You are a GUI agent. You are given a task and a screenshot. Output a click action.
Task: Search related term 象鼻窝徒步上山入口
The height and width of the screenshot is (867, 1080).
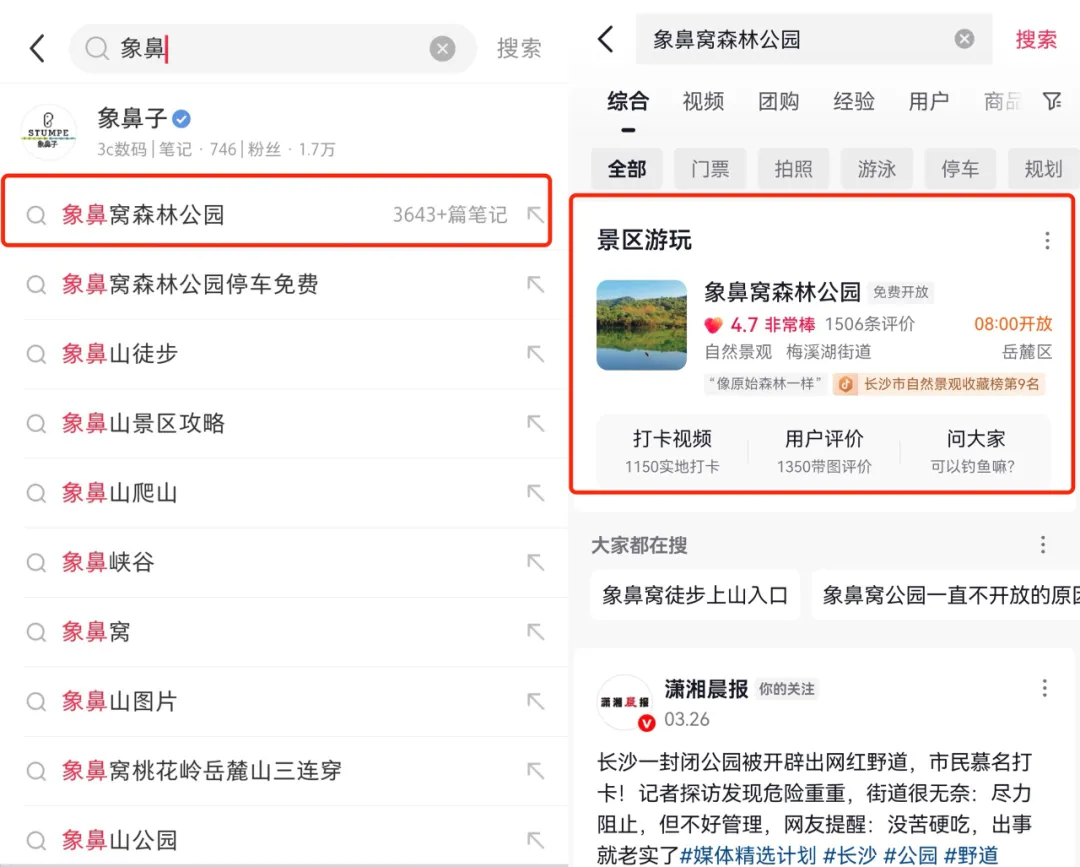[x=695, y=595]
